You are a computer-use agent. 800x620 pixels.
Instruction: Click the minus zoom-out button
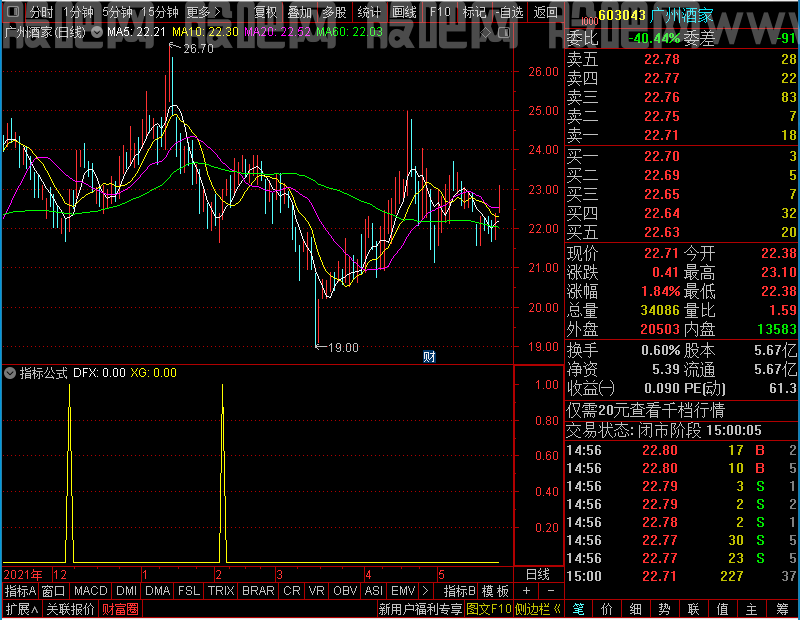(x=551, y=591)
